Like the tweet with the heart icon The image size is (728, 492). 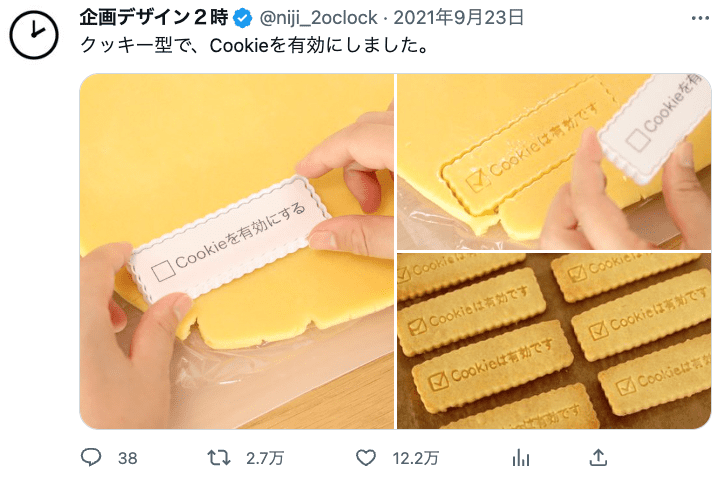tap(366, 458)
